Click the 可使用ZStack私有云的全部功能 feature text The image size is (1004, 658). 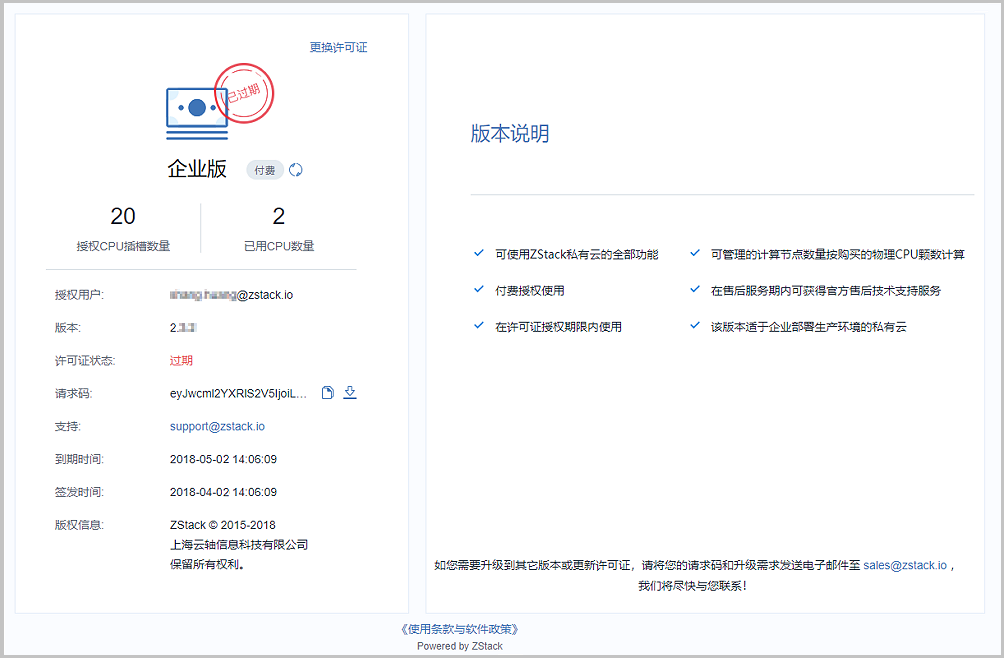(577, 254)
